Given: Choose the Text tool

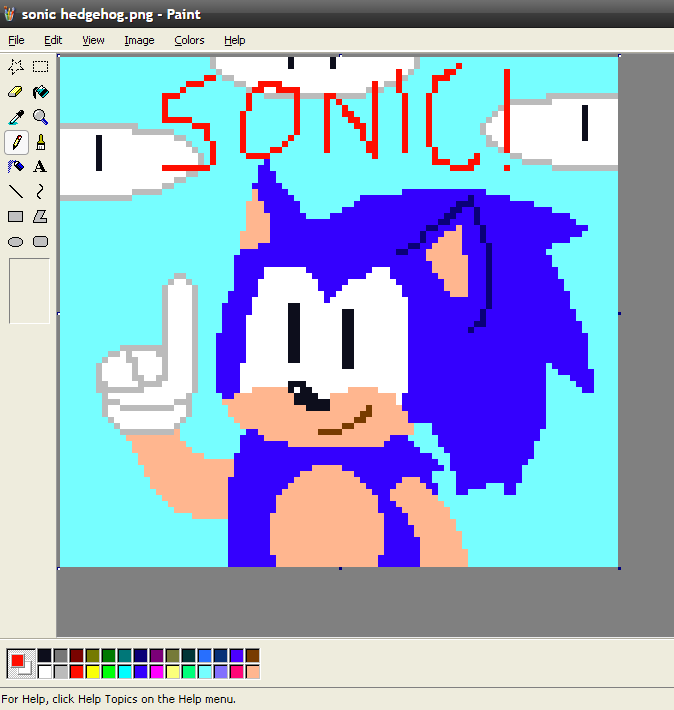Looking at the screenshot, I should [40, 167].
